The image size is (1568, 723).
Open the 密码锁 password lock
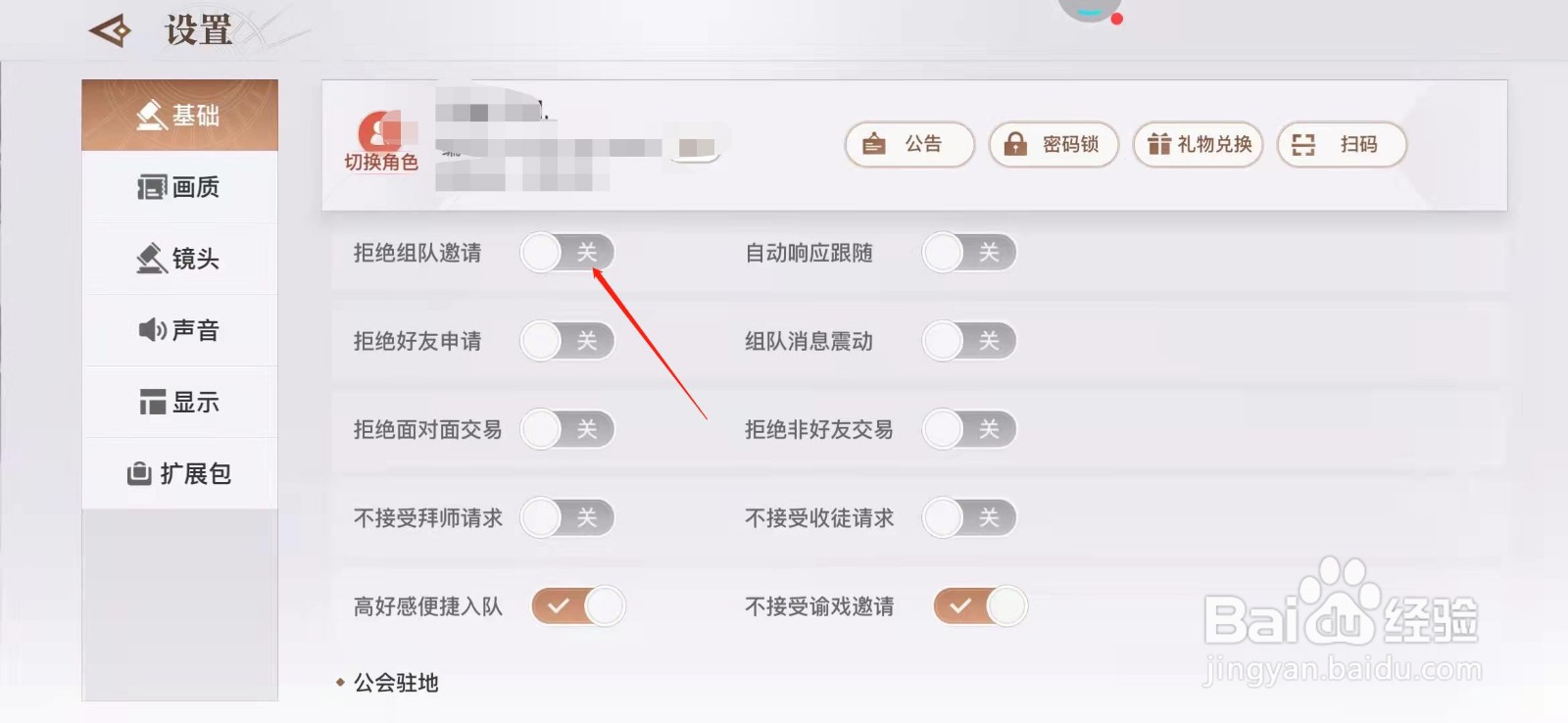(x=1053, y=145)
